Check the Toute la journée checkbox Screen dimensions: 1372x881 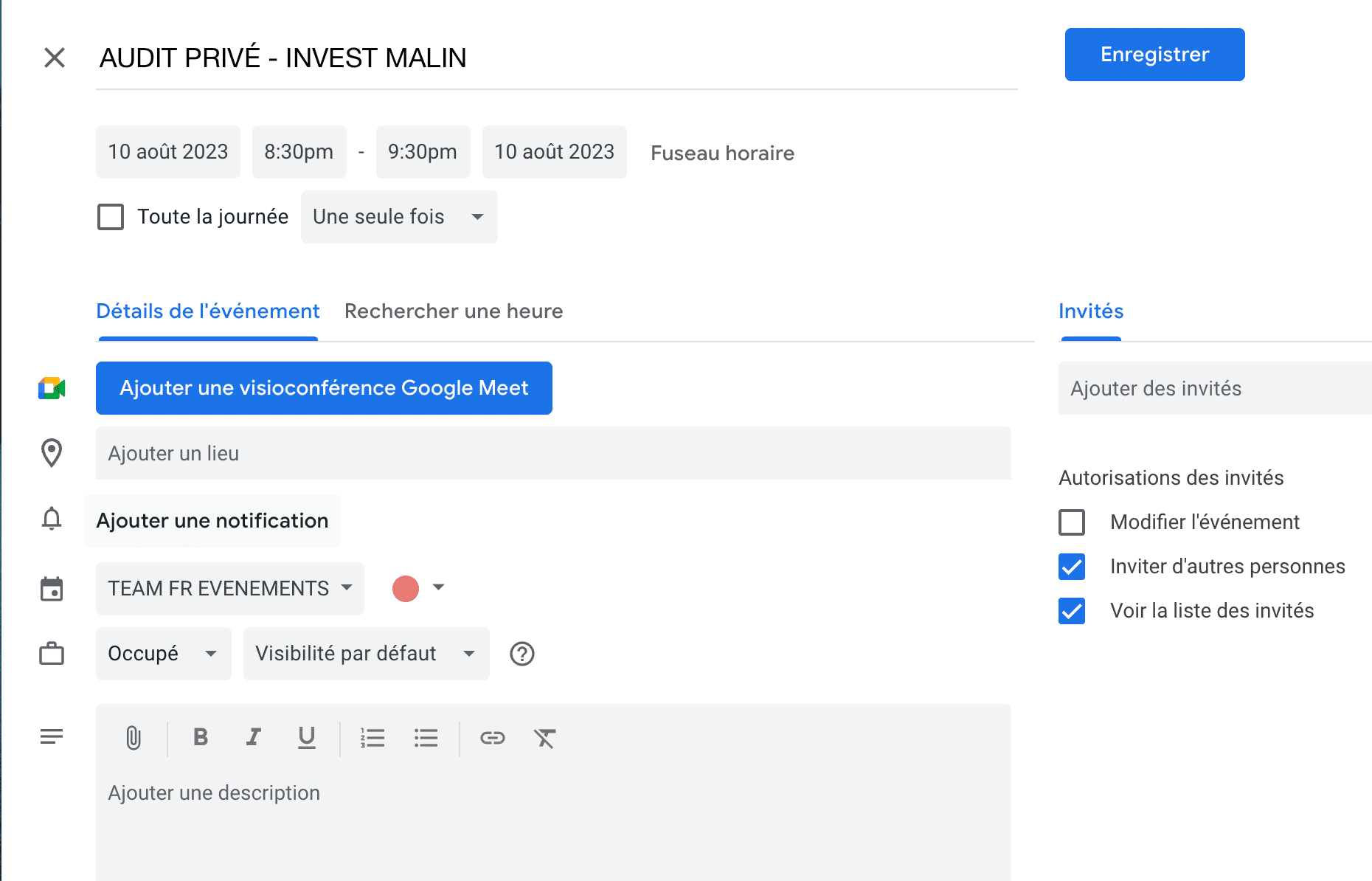(111, 217)
